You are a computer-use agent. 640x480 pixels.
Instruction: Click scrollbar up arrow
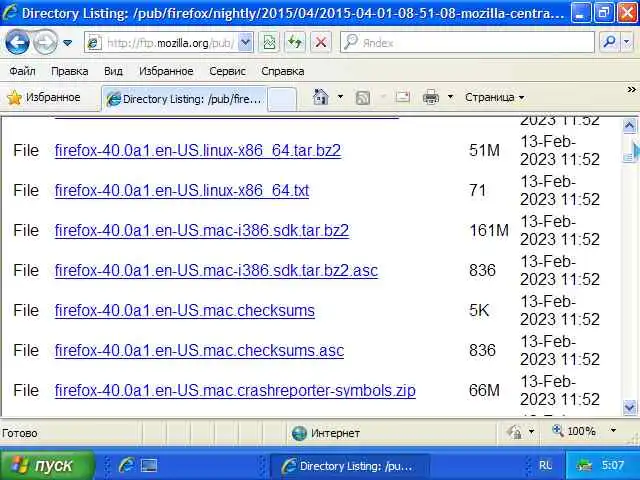point(629,125)
